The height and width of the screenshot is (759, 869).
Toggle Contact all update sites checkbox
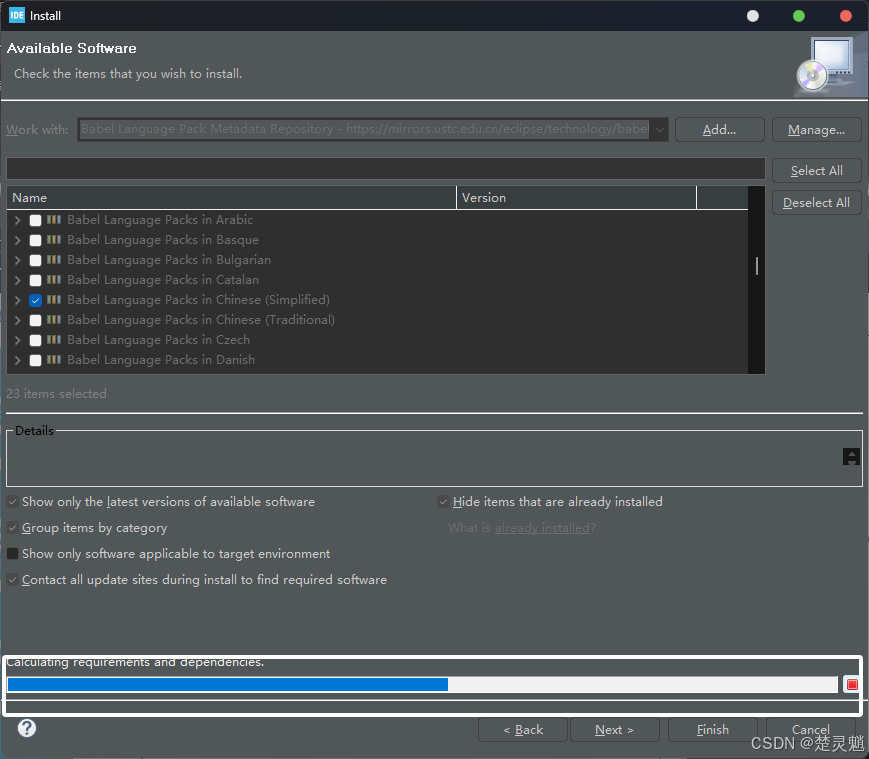coord(12,579)
